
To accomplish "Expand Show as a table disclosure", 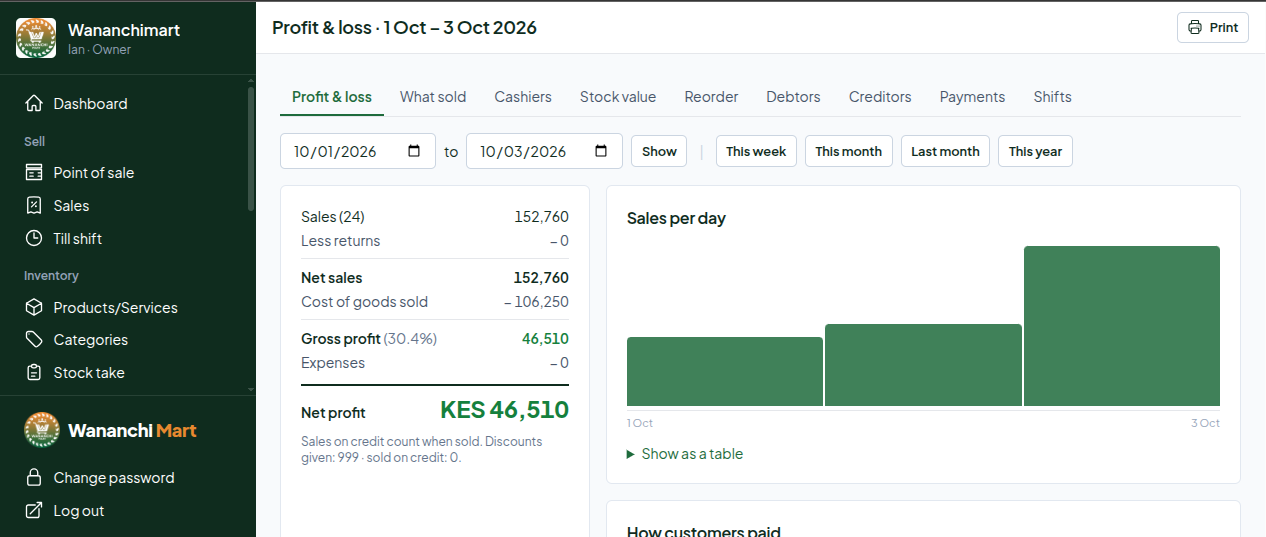I will click(x=685, y=454).
